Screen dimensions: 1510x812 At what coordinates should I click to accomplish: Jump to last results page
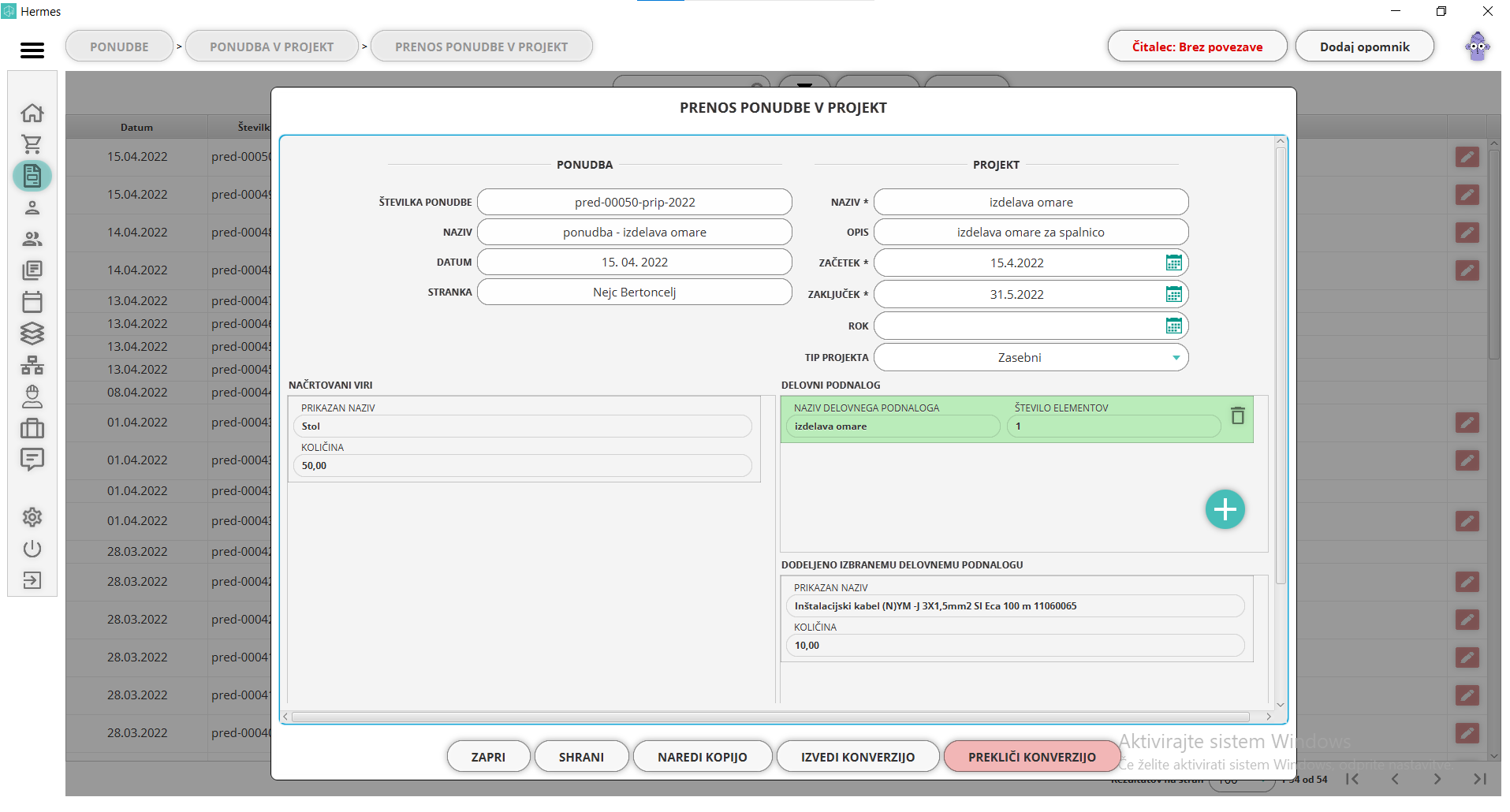(x=1480, y=779)
